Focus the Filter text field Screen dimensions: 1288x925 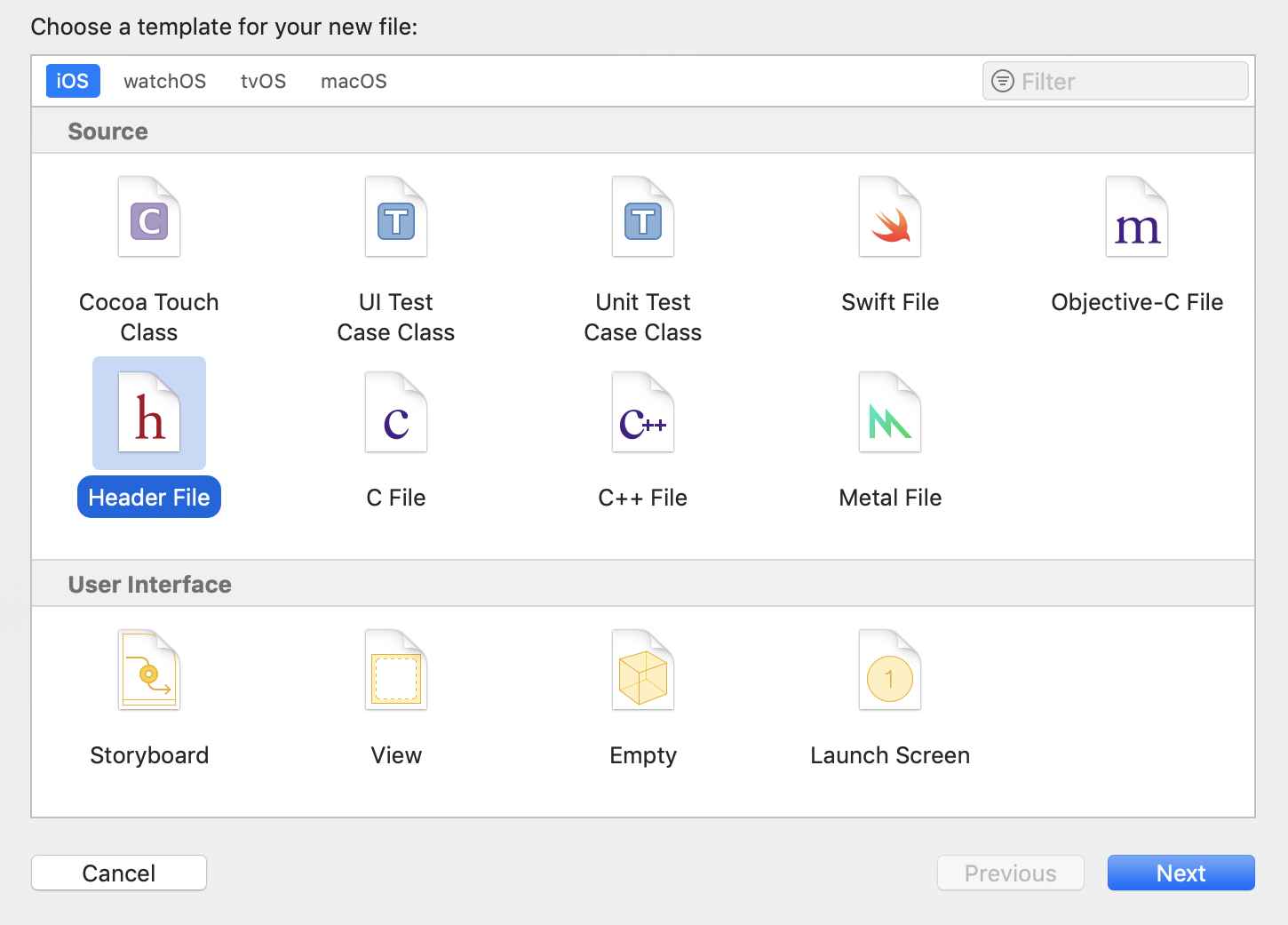[1116, 81]
